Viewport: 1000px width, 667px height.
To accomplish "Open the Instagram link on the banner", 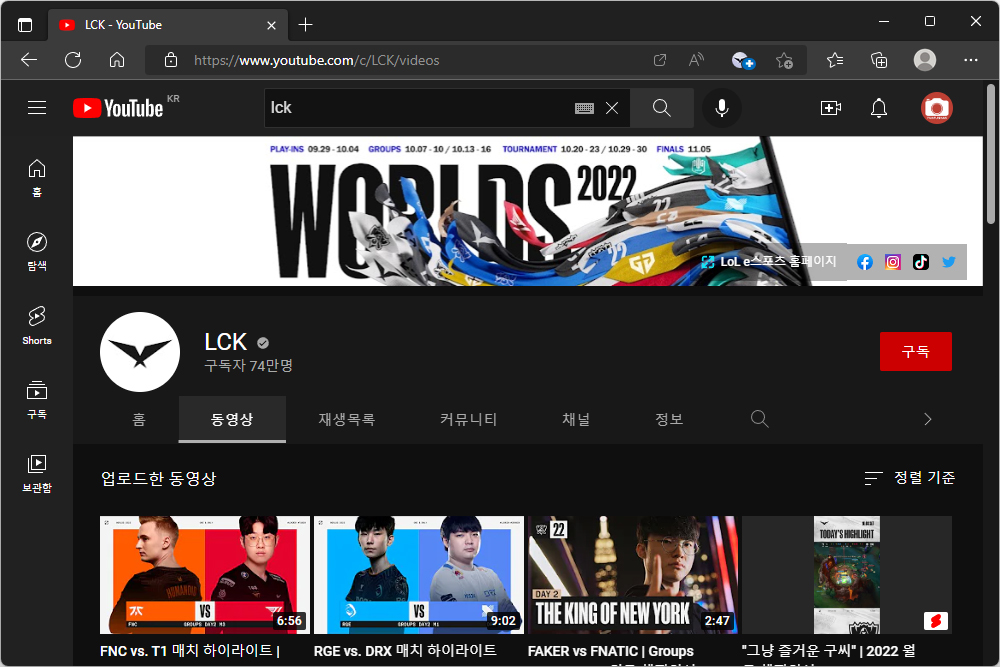I will point(893,262).
